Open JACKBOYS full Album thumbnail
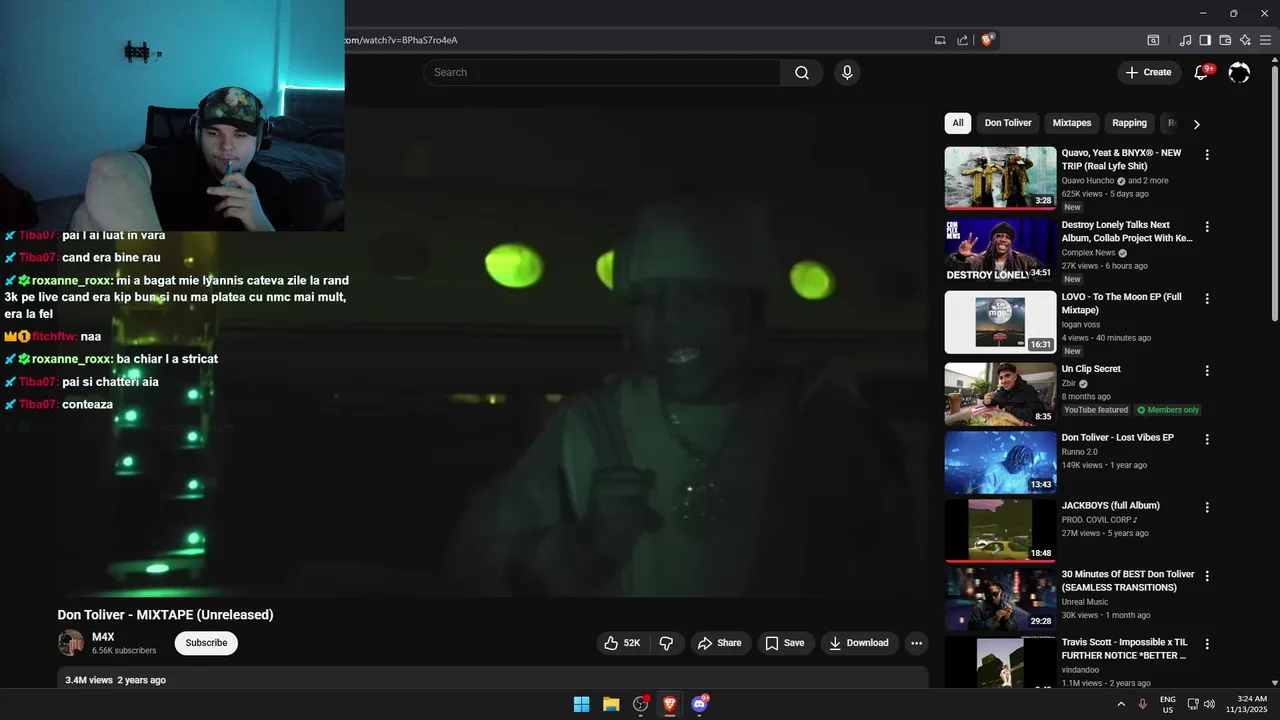Screen dimensions: 1280x720 pyautogui.click(x=1000, y=530)
